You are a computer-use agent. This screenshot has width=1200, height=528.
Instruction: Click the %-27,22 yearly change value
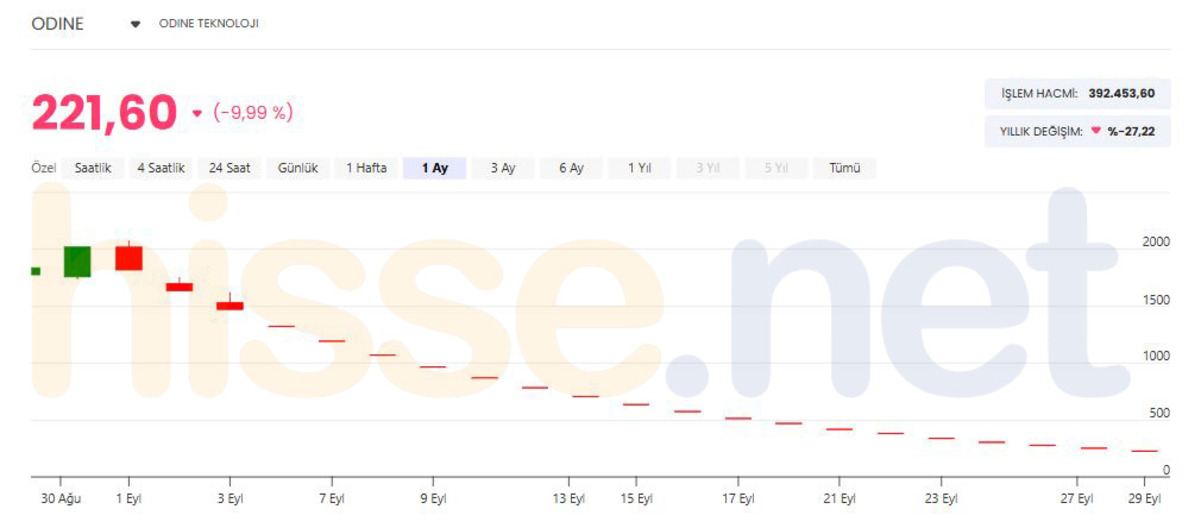tap(1131, 131)
